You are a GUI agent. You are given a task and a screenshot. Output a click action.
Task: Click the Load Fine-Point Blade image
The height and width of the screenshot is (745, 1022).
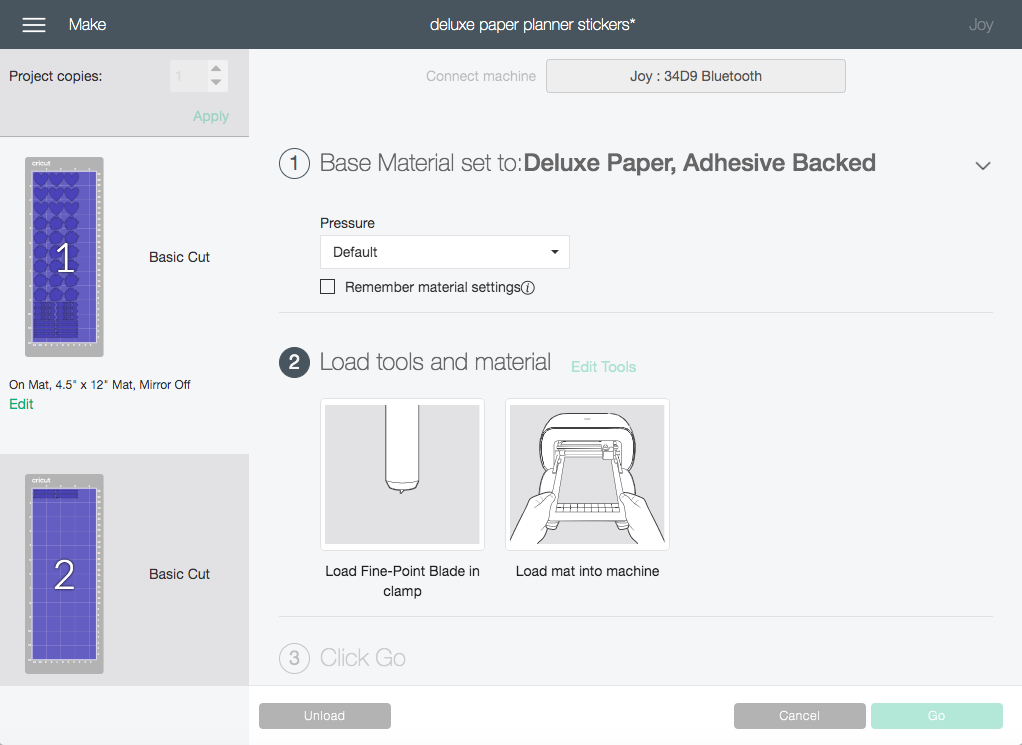402,475
